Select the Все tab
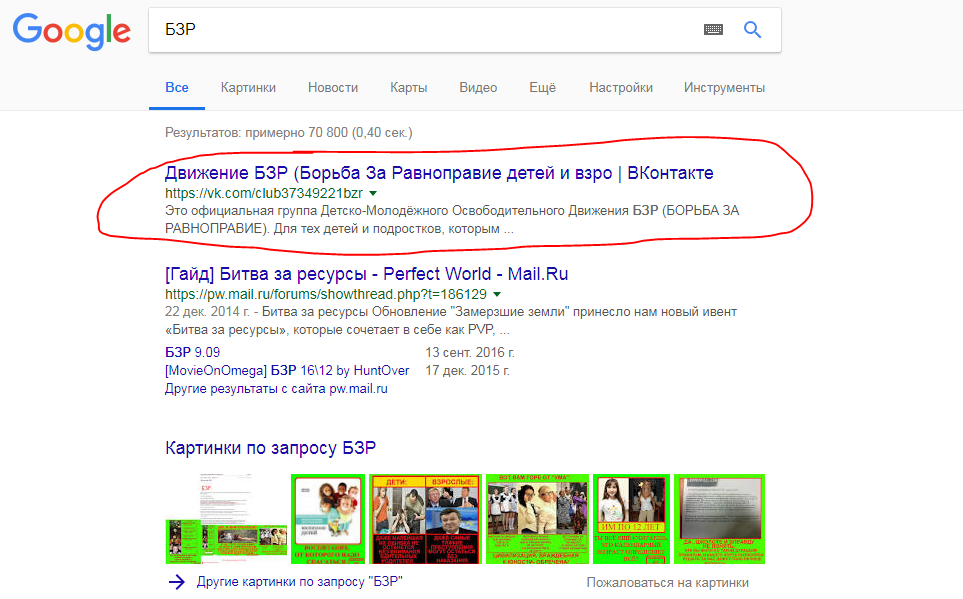This screenshot has width=963, height=599. pyautogui.click(x=177, y=88)
